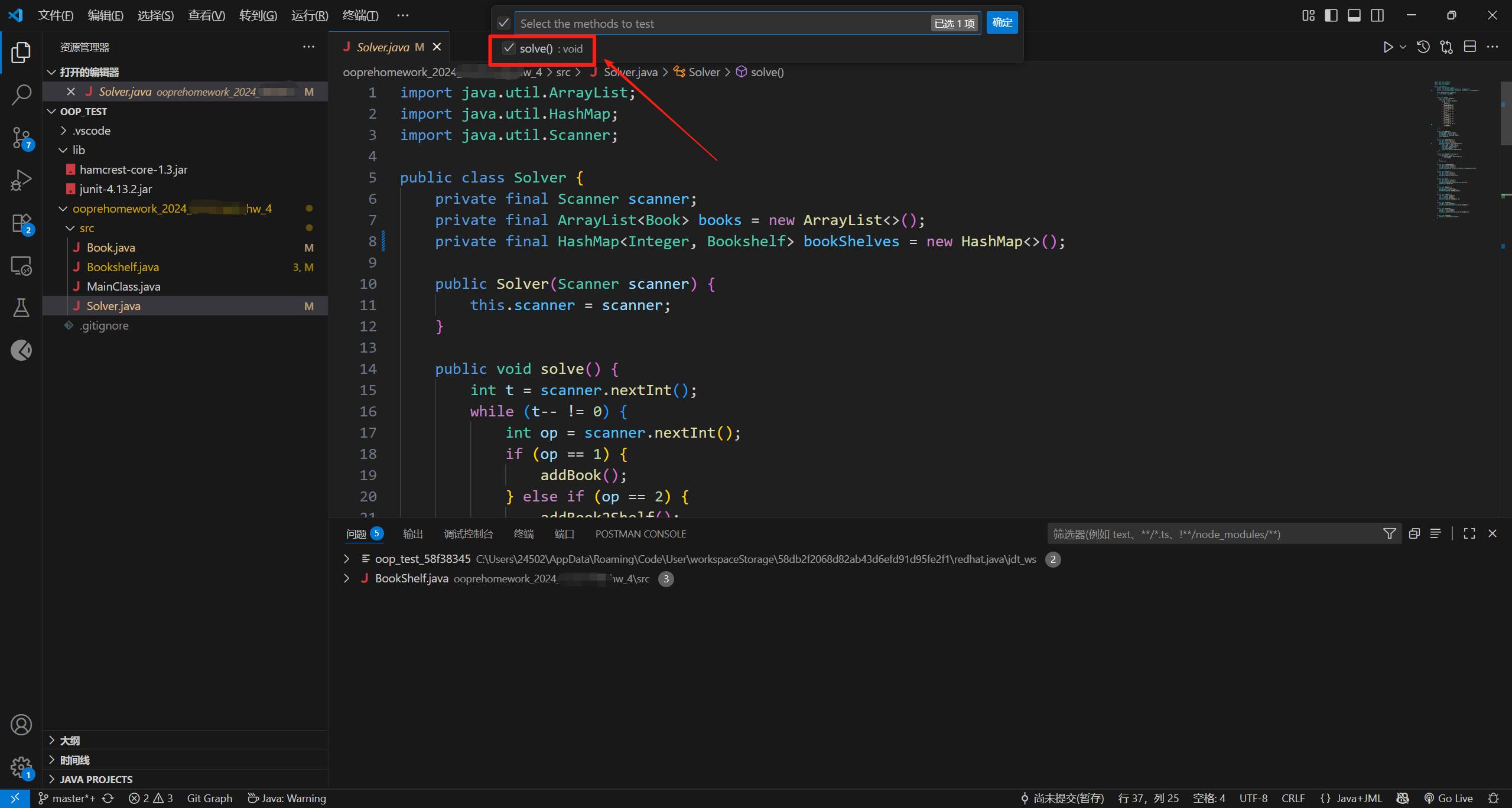Open the Extensions view in sidebar
Image resolution: width=1512 pixels, height=808 pixels.
click(x=21, y=223)
